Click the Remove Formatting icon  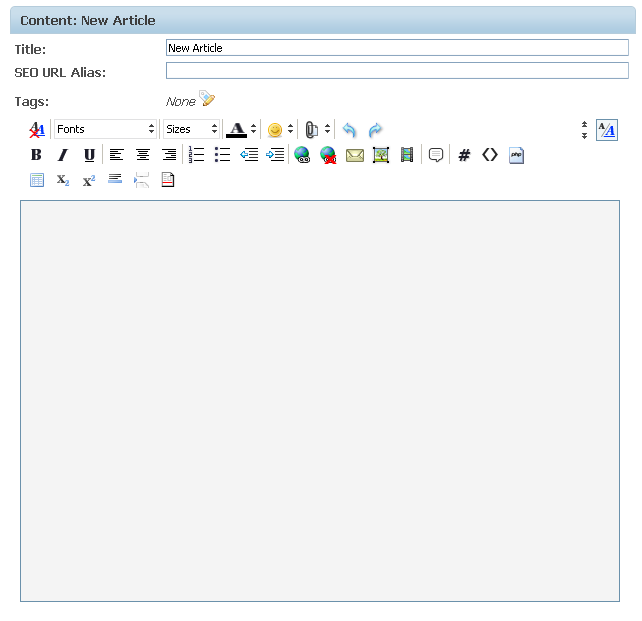click(37, 130)
